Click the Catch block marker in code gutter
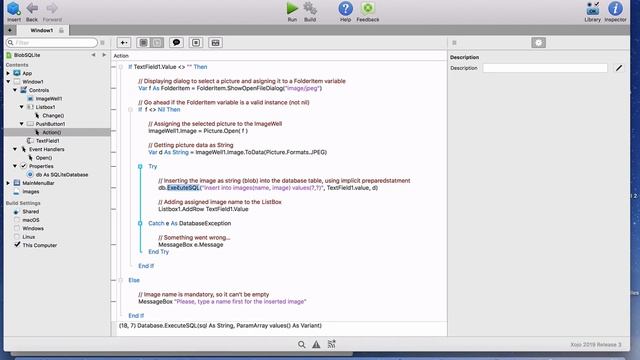Image resolution: width=640 pixels, height=360 pixels. (140, 223)
